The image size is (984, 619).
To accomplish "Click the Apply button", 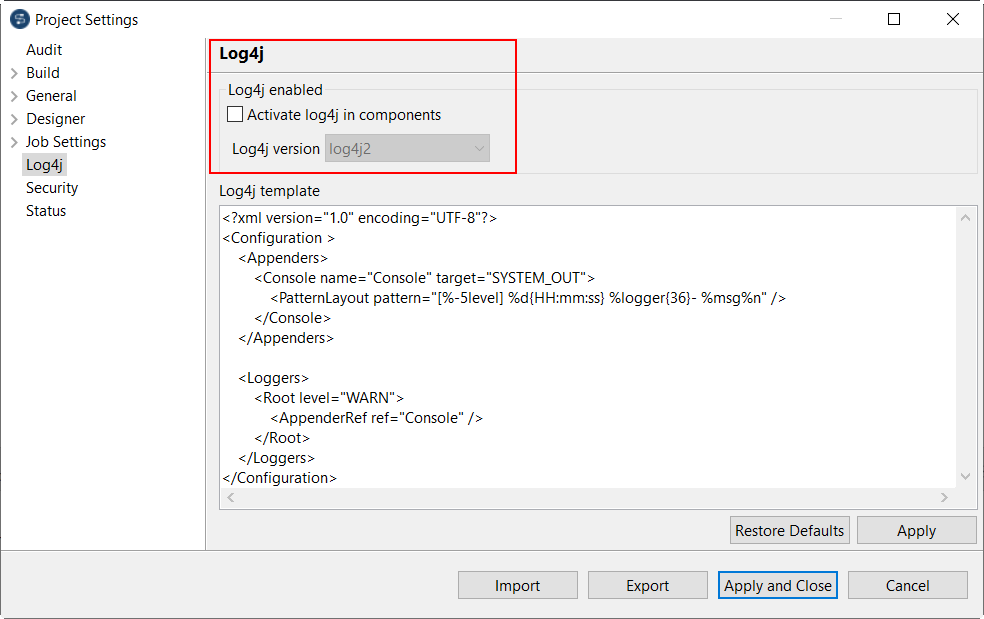I will (x=916, y=531).
